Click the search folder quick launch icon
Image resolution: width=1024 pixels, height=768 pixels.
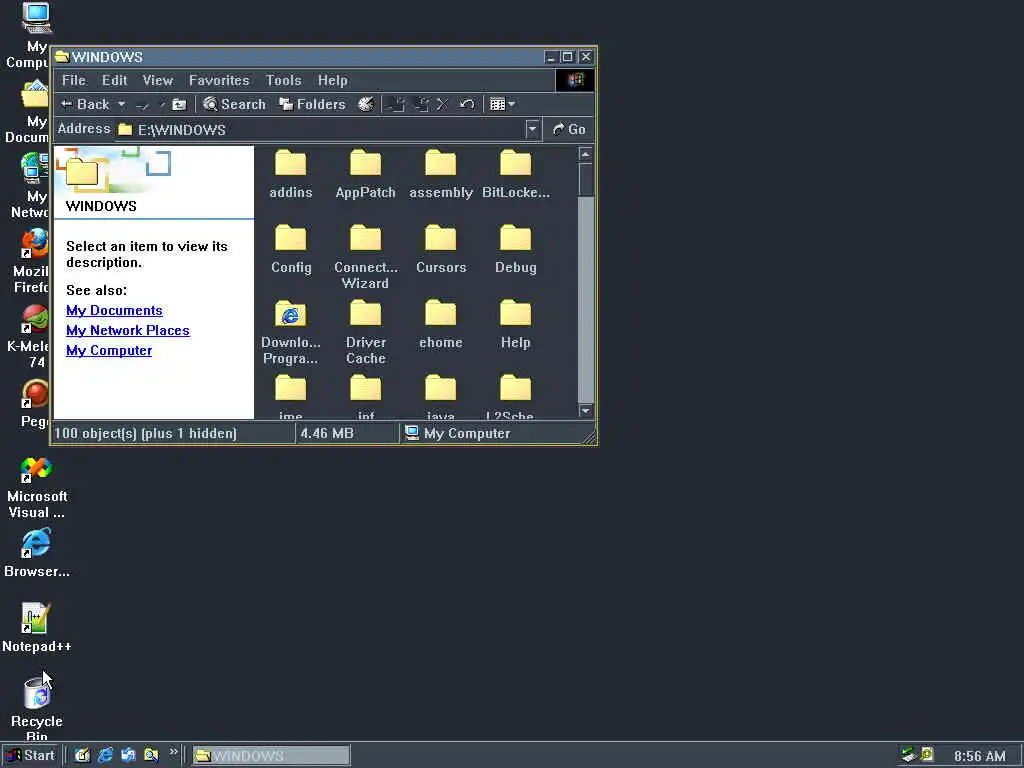[151, 756]
